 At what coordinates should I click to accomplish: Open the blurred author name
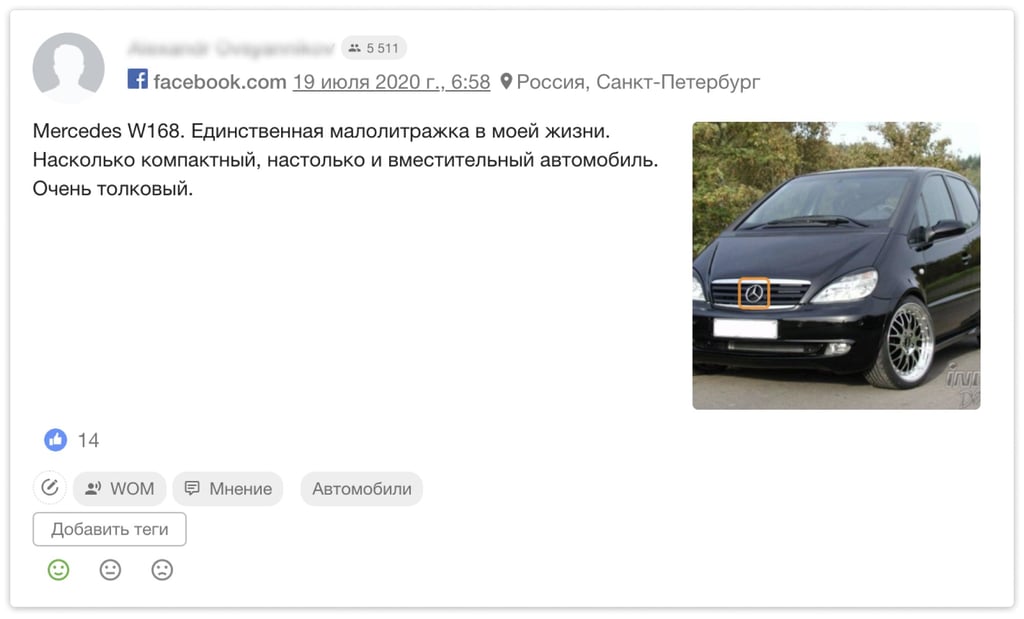point(231,48)
